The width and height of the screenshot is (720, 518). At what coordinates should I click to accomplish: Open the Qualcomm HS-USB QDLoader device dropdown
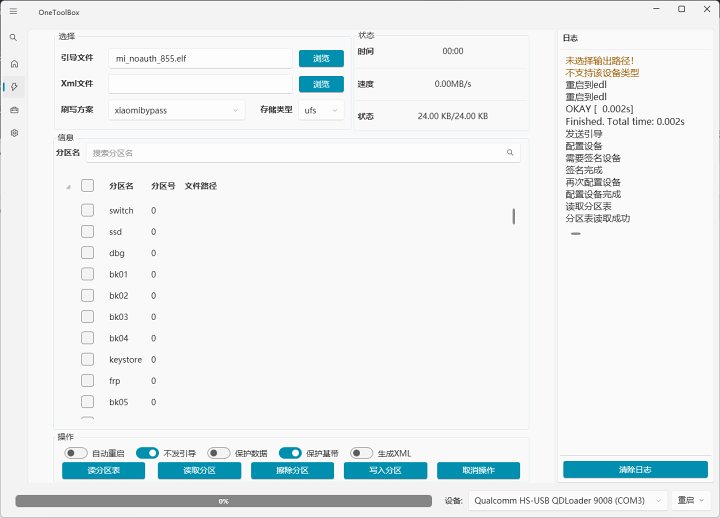coord(569,500)
